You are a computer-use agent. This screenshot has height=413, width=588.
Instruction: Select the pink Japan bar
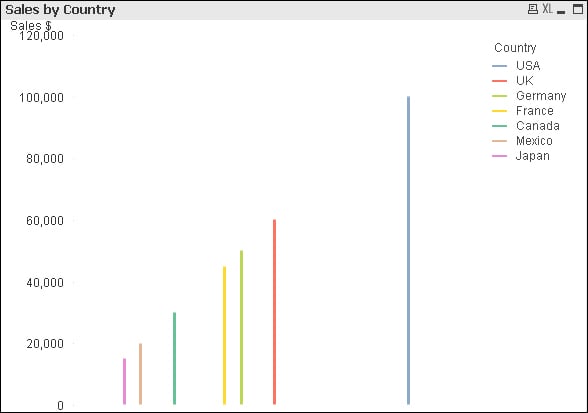(x=124, y=381)
